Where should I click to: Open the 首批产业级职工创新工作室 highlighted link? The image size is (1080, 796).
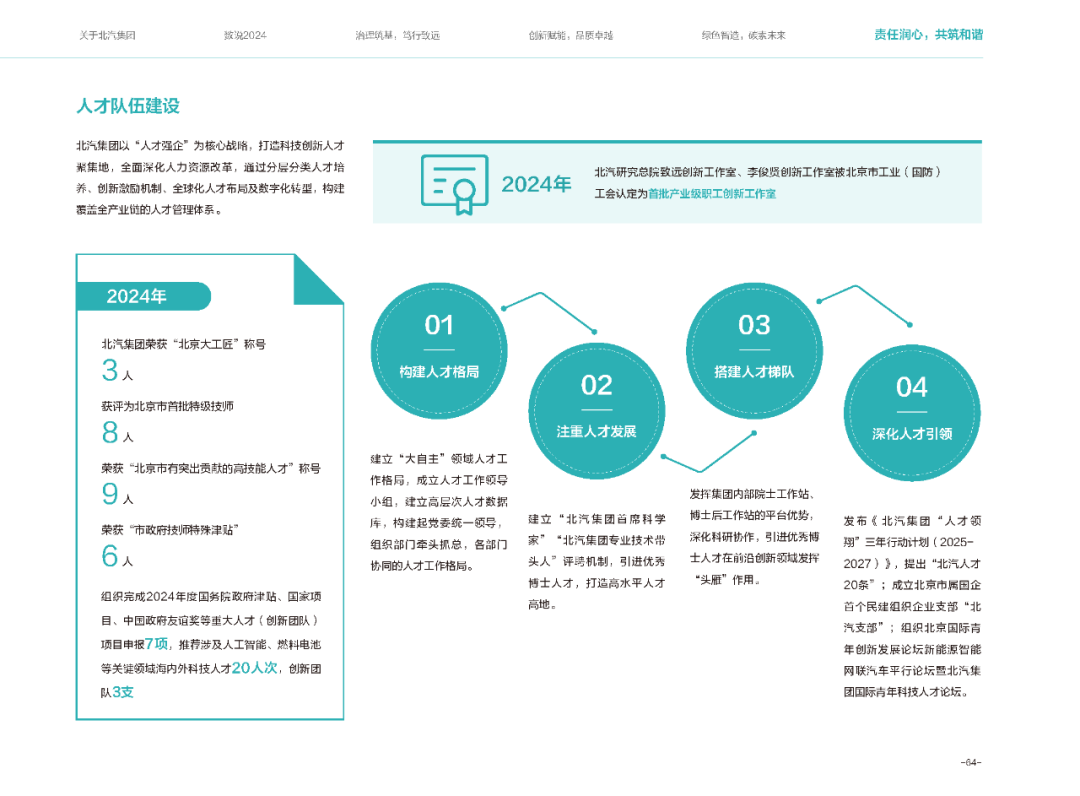tap(712, 194)
